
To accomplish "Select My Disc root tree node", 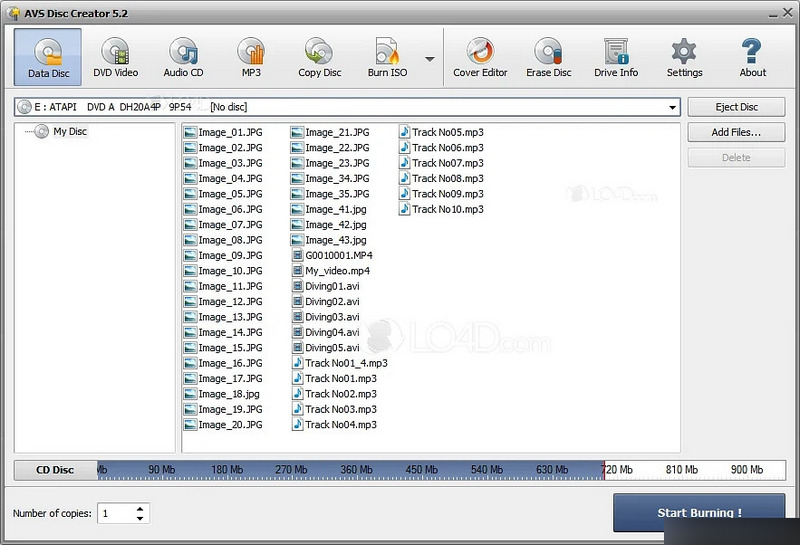I will (x=69, y=131).
